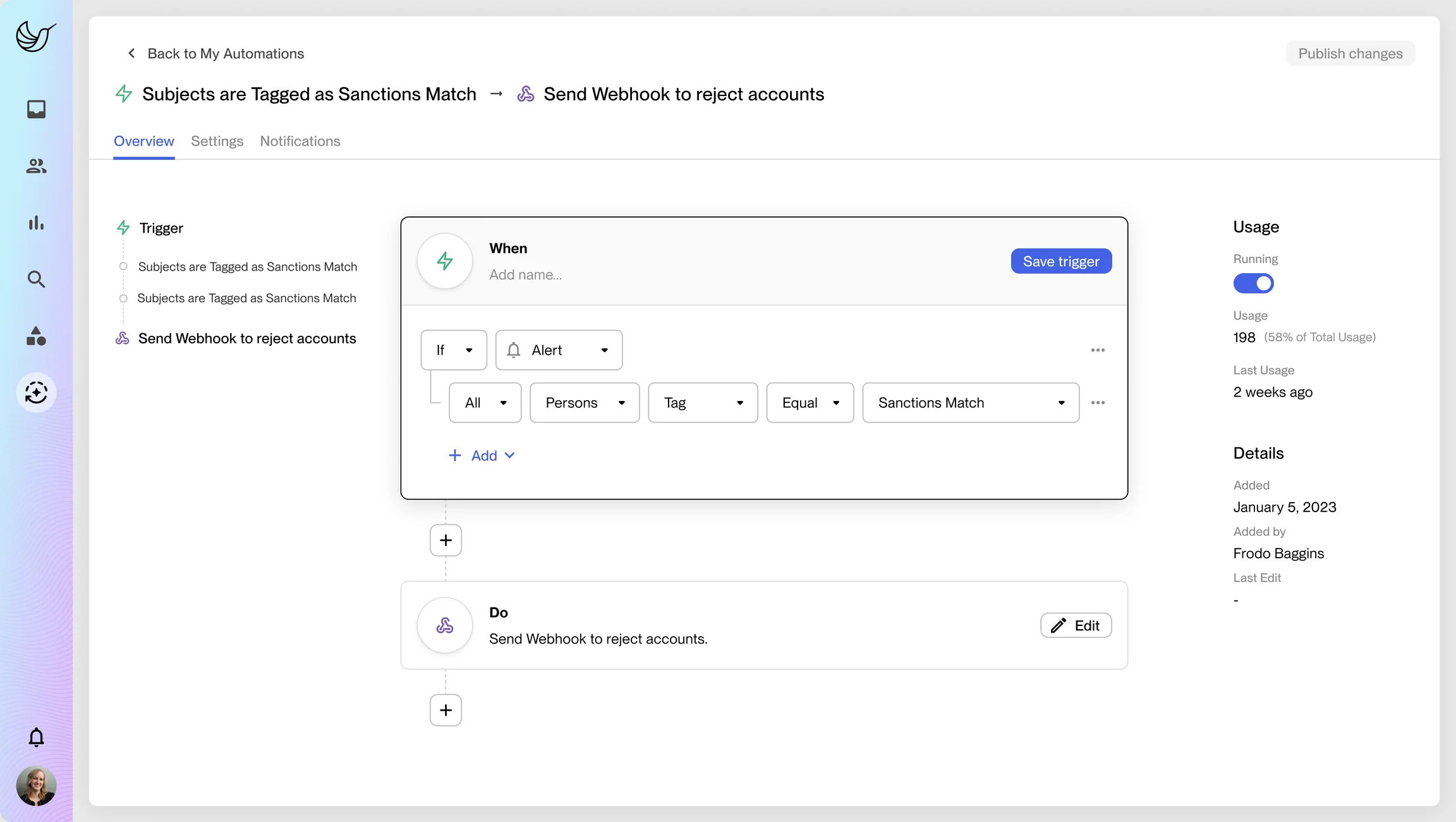Open the inbox icon in sidebar

pyautogui.click(x=36, y=109)
